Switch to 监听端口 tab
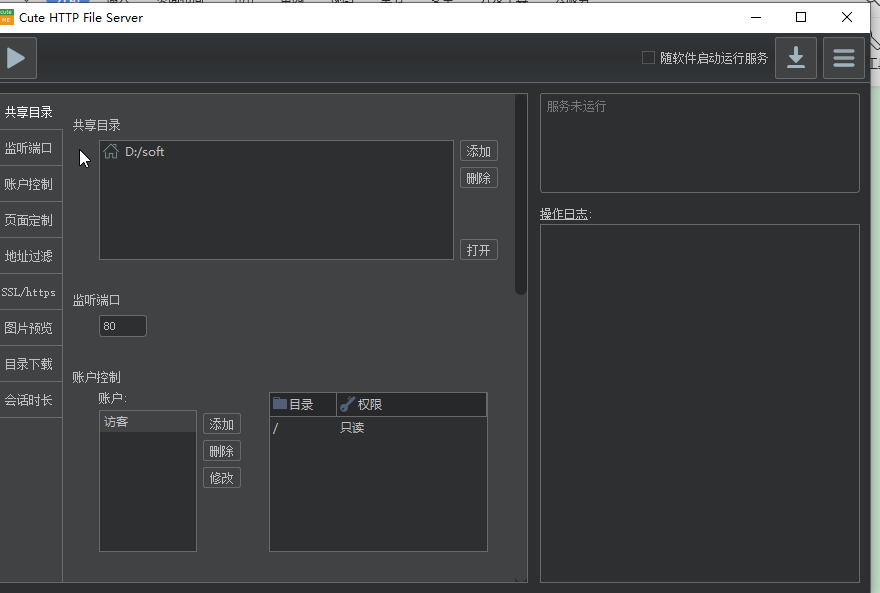 pyautogui.click(x=29, y=148)
